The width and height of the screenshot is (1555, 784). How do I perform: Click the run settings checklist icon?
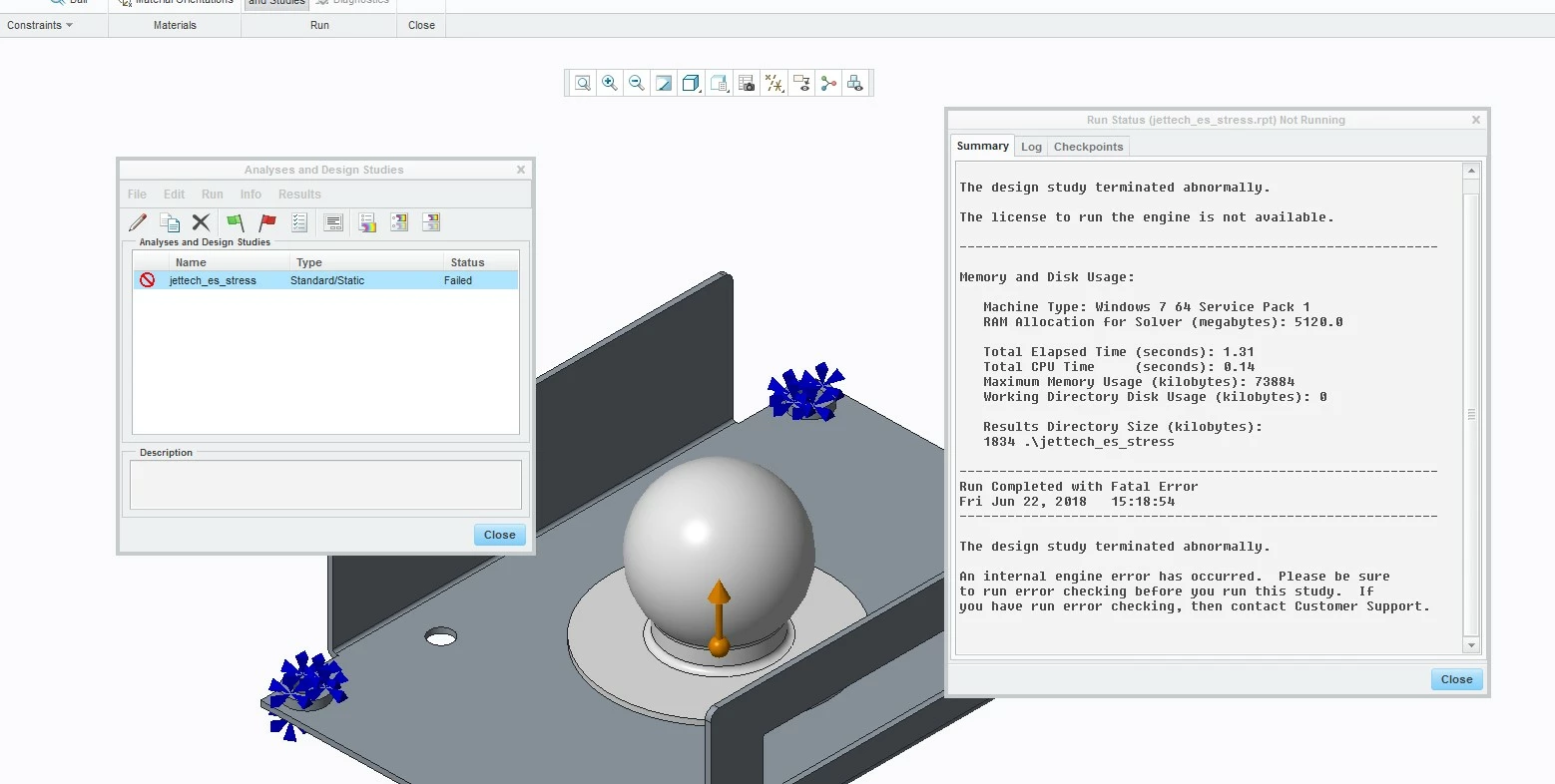[299, 222]
